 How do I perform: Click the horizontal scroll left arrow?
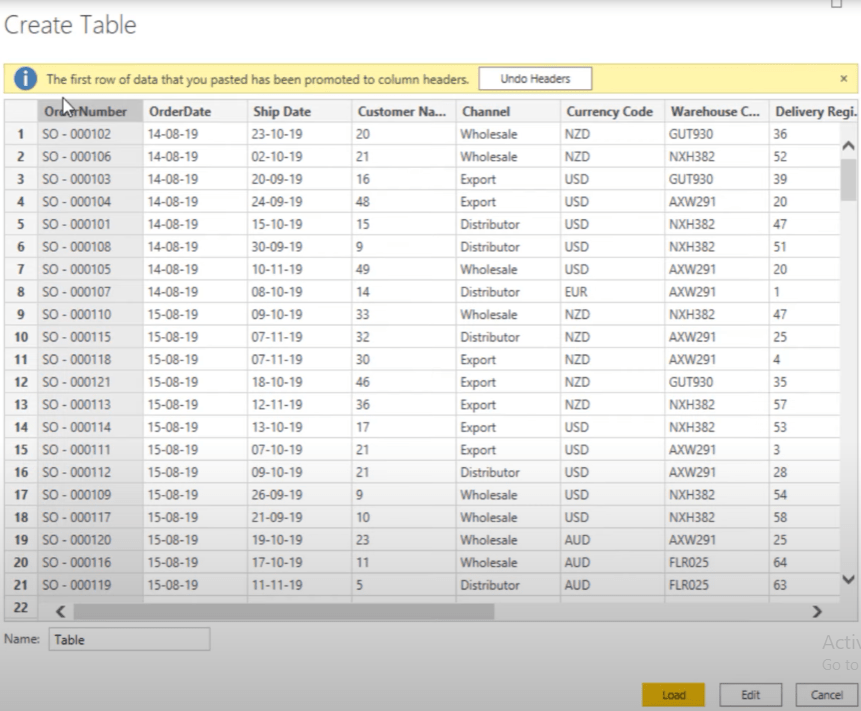tap(60, 611)
